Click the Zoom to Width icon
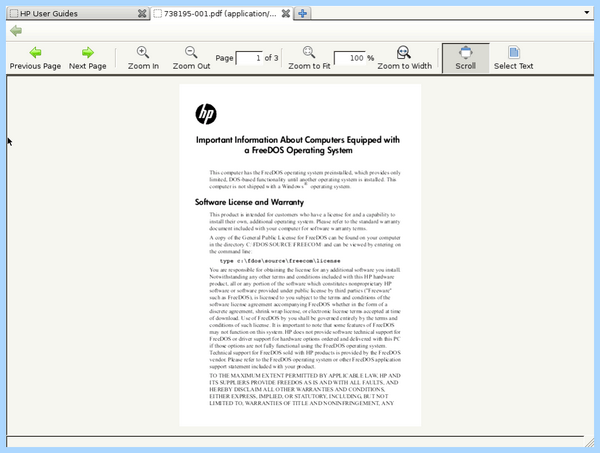 click(x=404, y=52)
